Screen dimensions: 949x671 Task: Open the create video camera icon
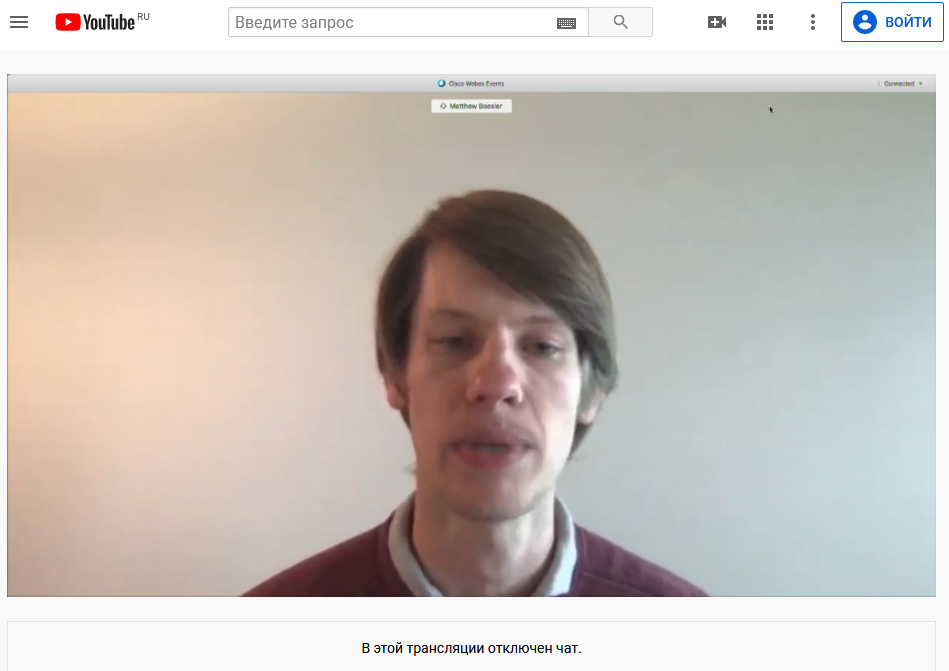point(717,22)
